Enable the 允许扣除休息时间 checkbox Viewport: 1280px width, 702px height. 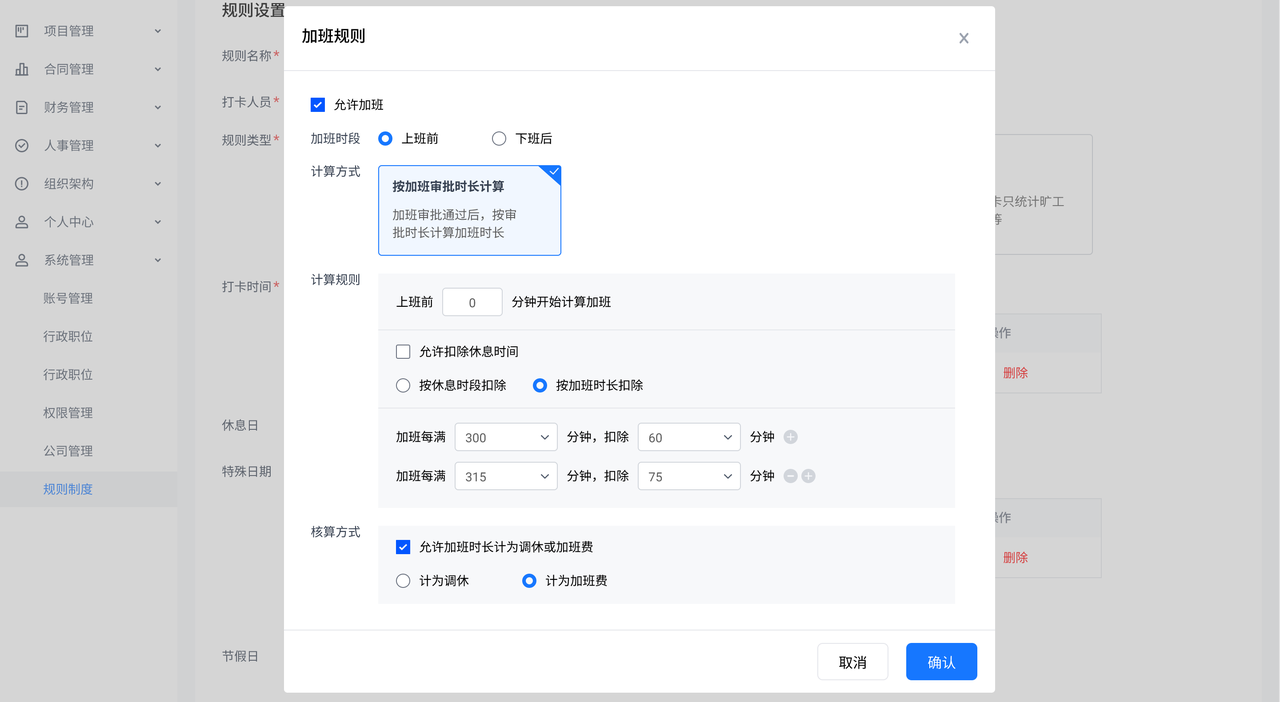(x=403, y=352)
